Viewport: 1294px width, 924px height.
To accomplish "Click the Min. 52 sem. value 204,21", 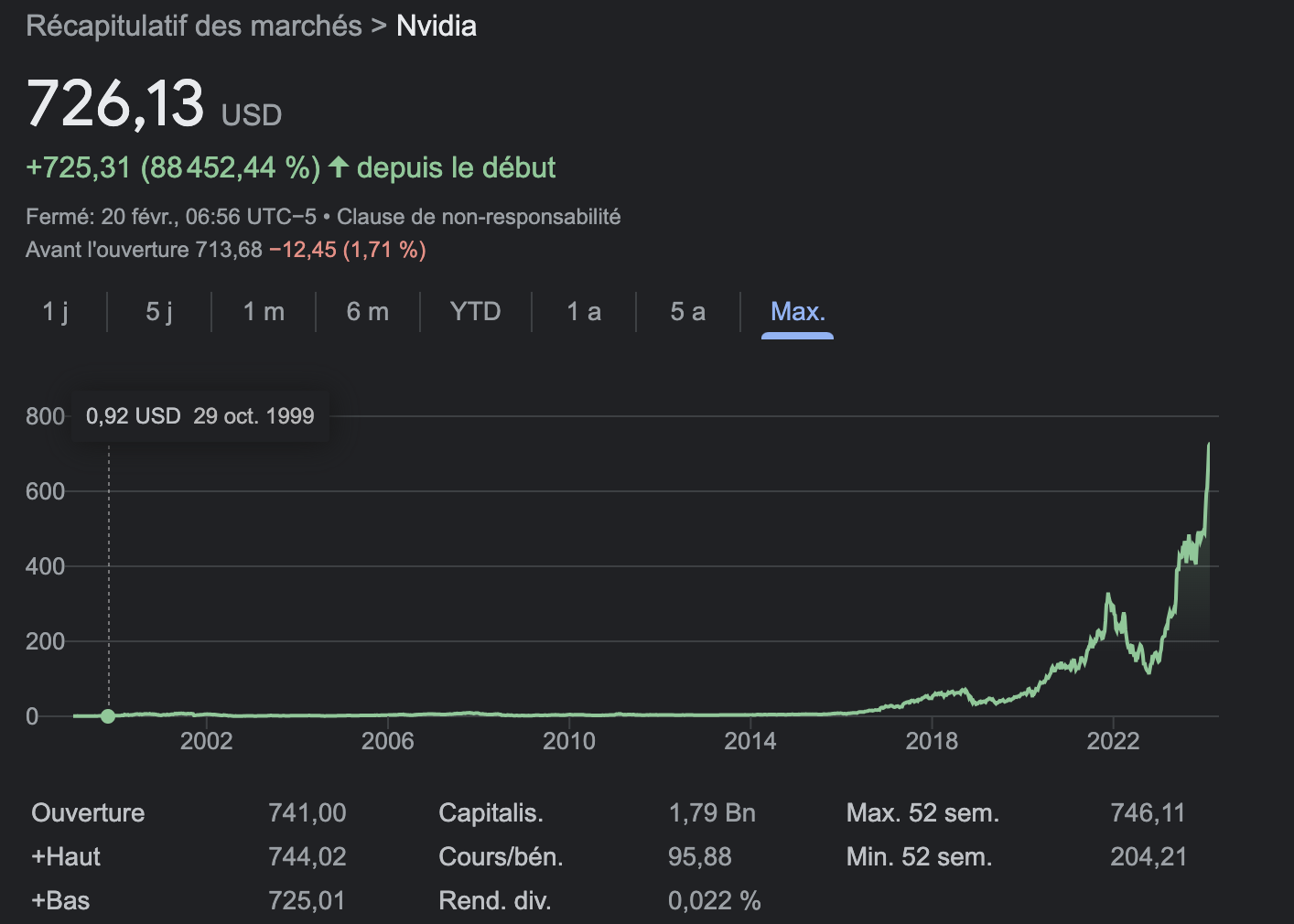I will pos(1148,856).
